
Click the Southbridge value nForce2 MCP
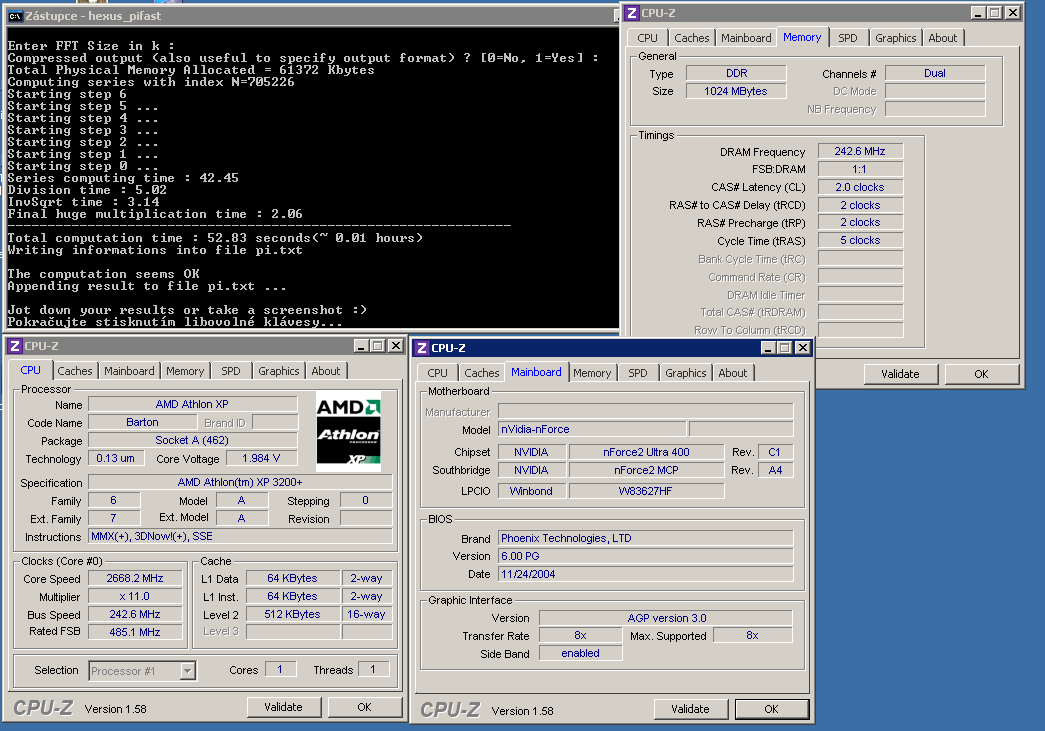pos(646,470)
